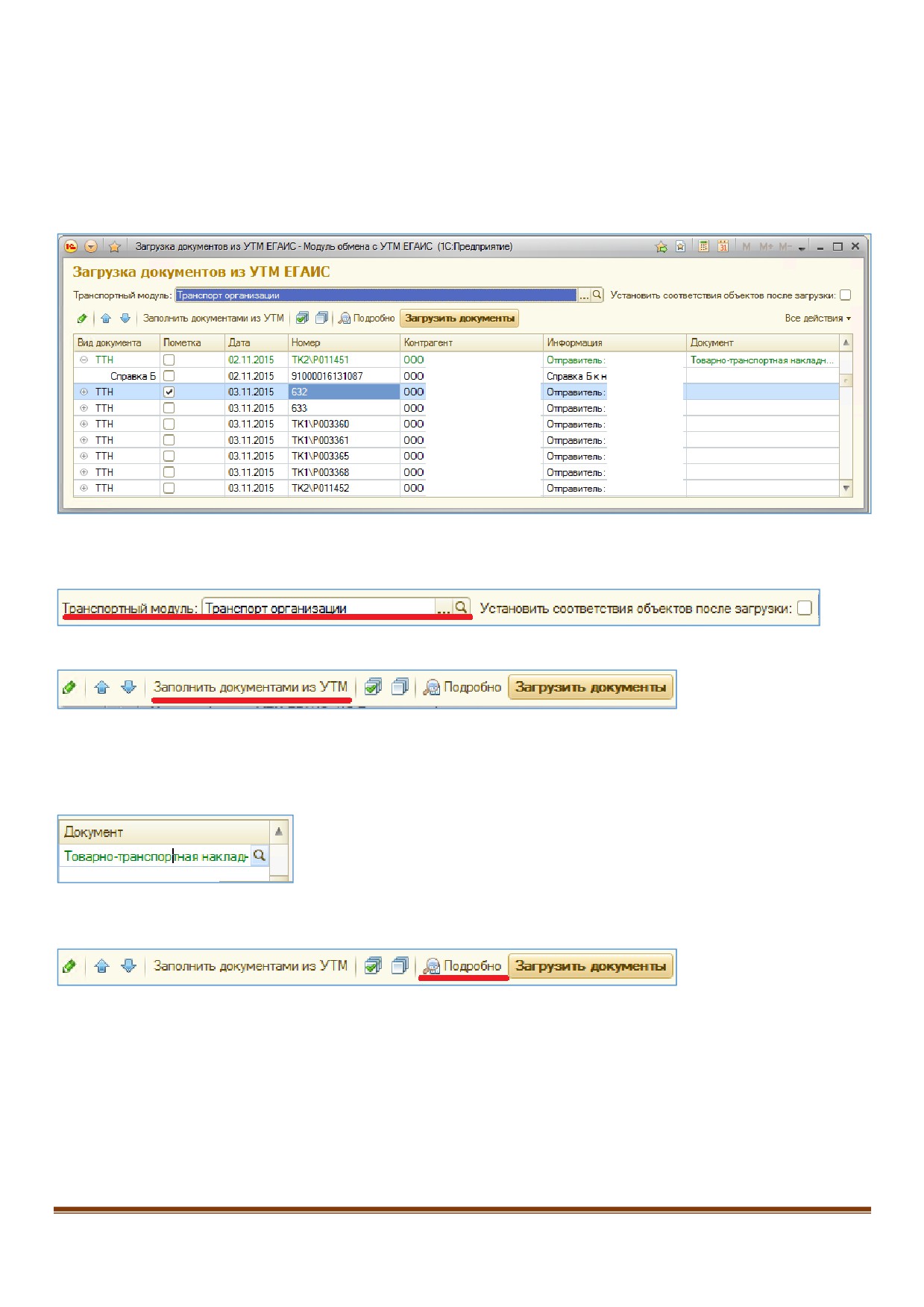Tick the Пометка checkbox for TK1\P003360

pyautogui.click(x=169, y=424)
